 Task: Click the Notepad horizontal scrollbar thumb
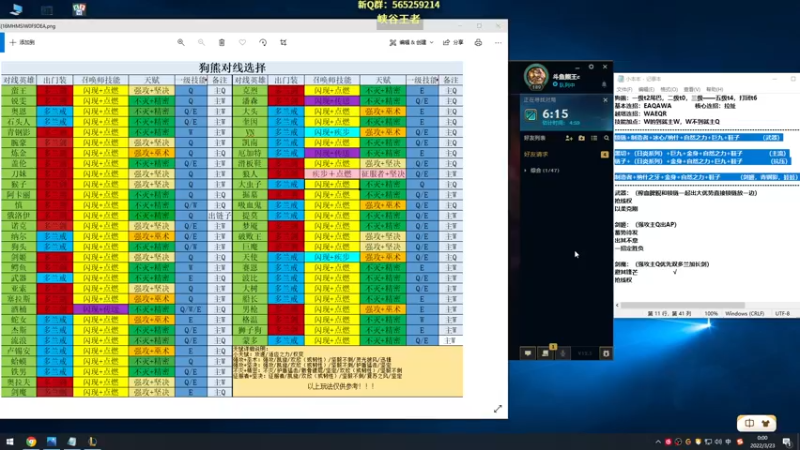(x=682, y=305)
